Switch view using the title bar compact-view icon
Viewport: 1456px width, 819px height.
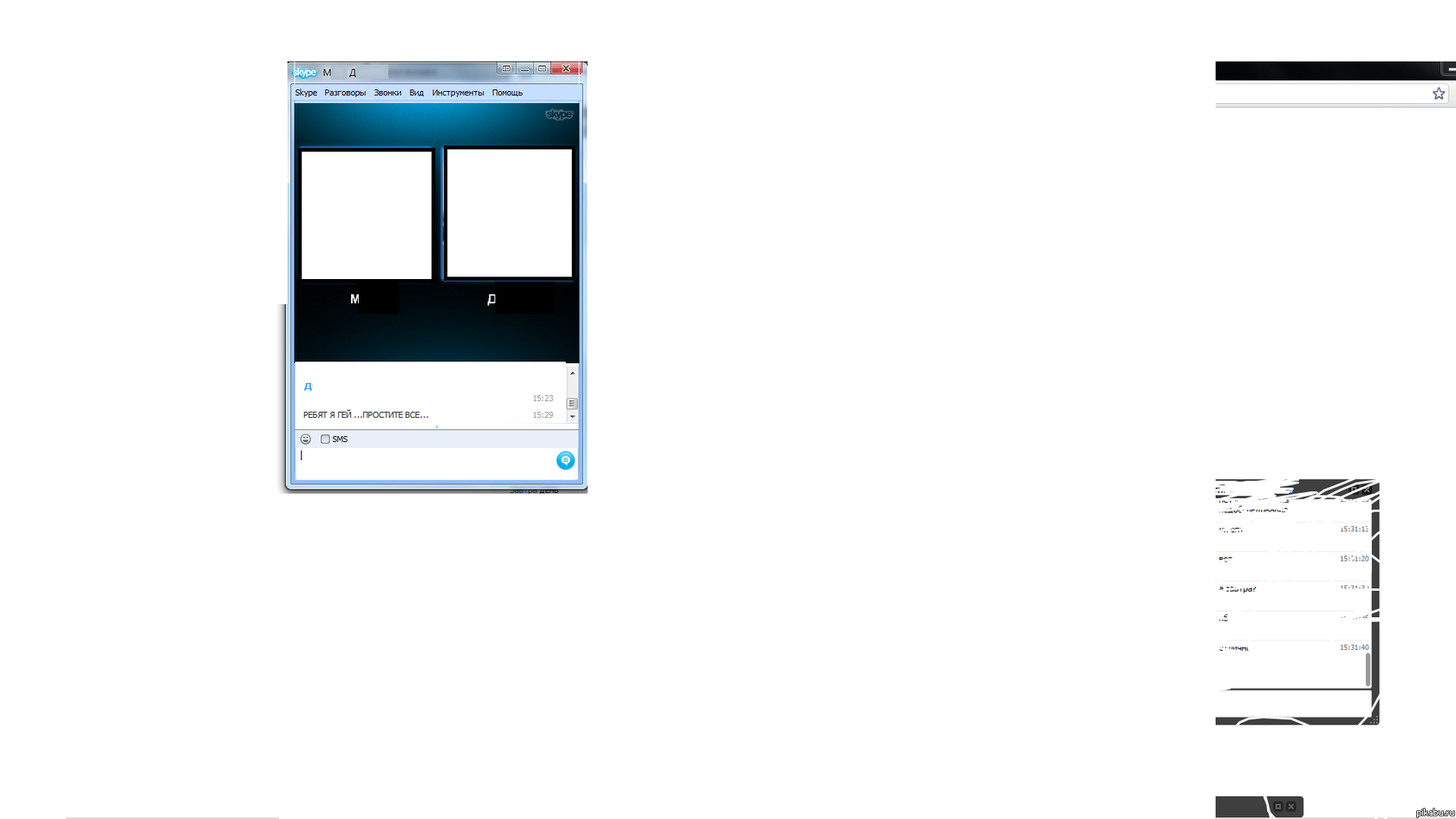[x=506, y=68]
